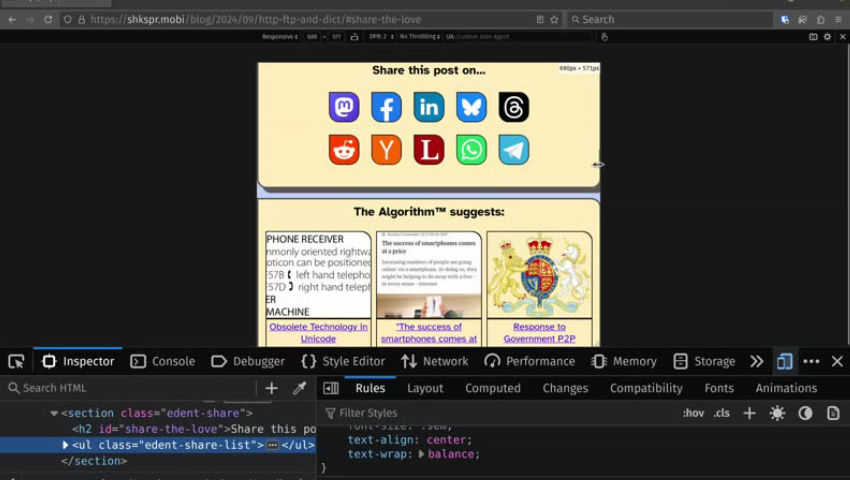Close Responsive Design Mode

(842, 37)
